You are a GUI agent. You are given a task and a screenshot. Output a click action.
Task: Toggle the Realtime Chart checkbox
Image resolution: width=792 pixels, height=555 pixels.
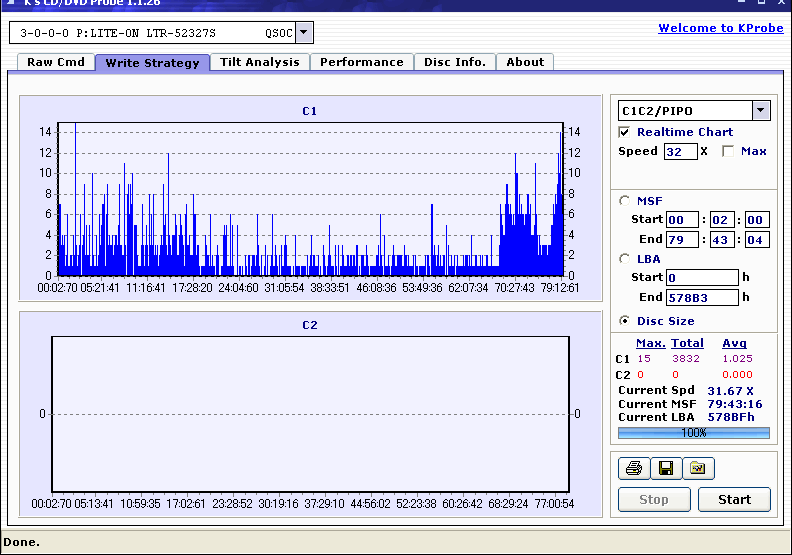pyautogui.click(x=625, y=132)
